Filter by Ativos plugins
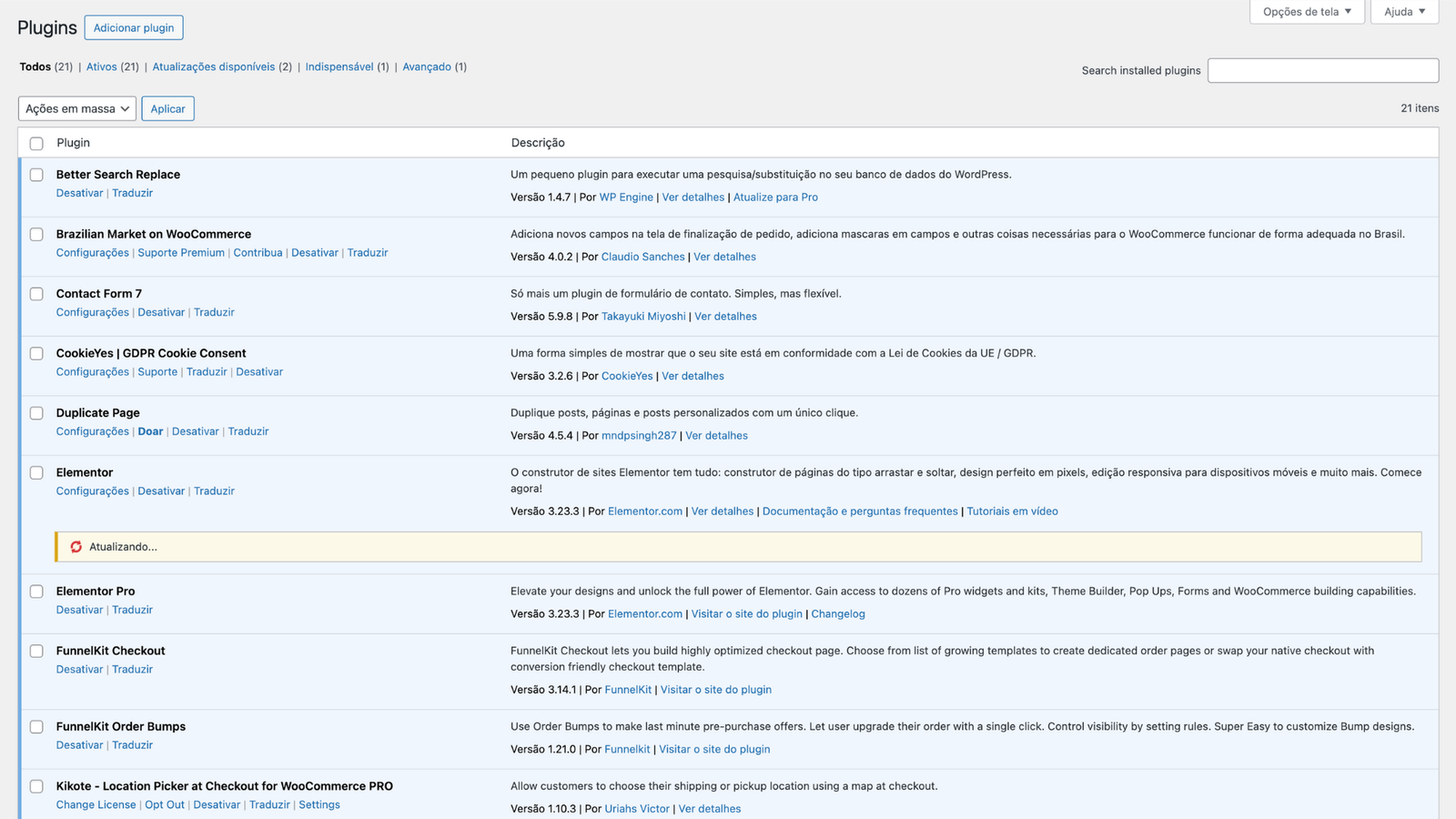 point(101,66)
